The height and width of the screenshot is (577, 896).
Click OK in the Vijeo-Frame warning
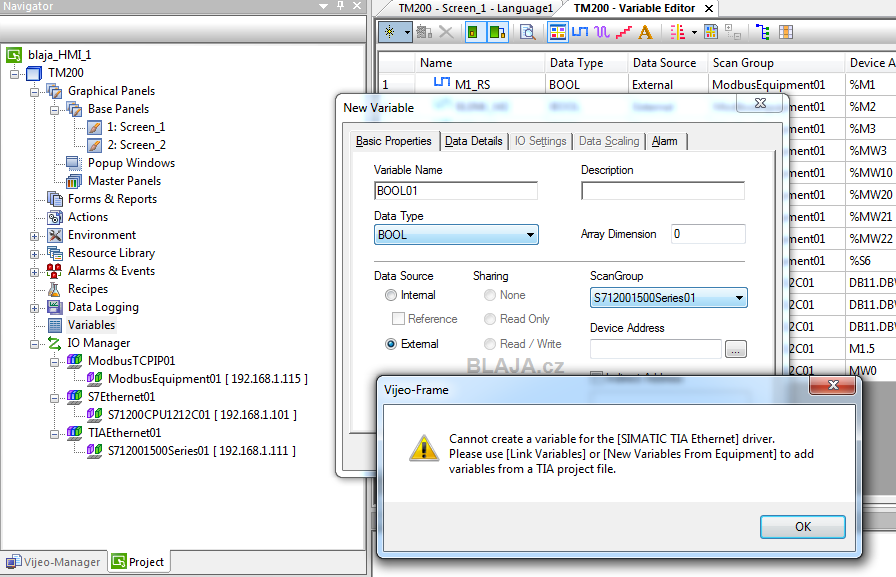click(802, 527)
